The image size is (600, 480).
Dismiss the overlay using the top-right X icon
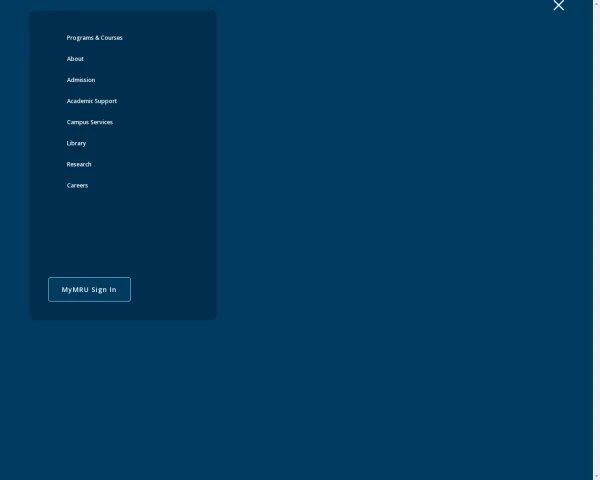[x=558, y=6]
